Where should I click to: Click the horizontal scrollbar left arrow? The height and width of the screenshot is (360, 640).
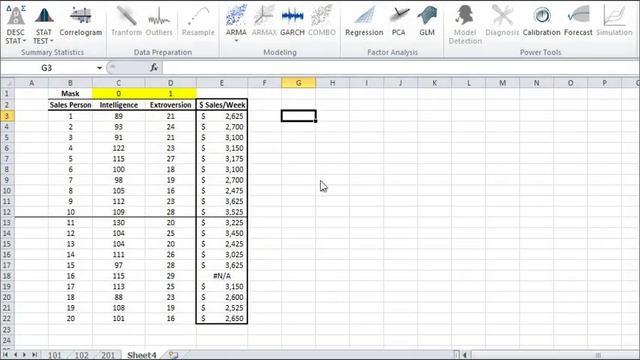(x=464, y=355)
